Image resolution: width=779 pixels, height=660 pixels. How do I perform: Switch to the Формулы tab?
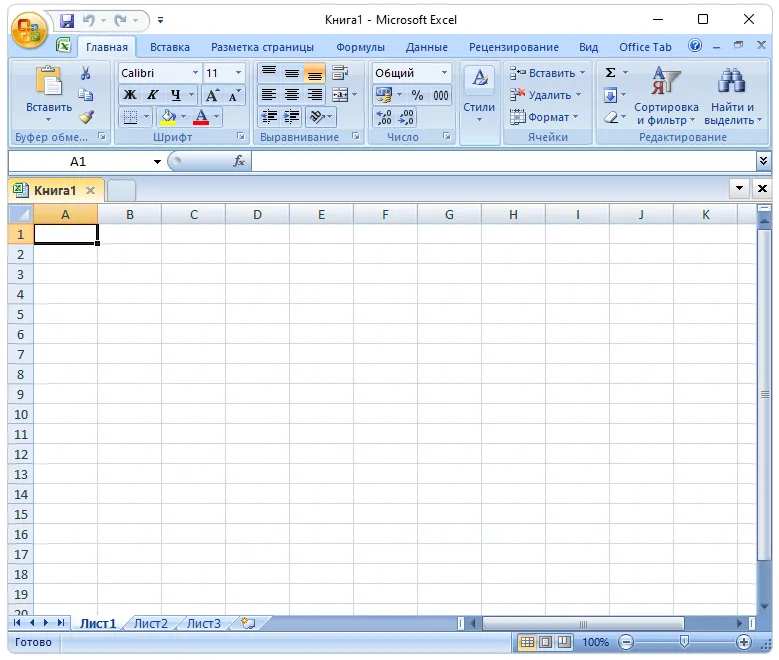[x=360, y=47]
